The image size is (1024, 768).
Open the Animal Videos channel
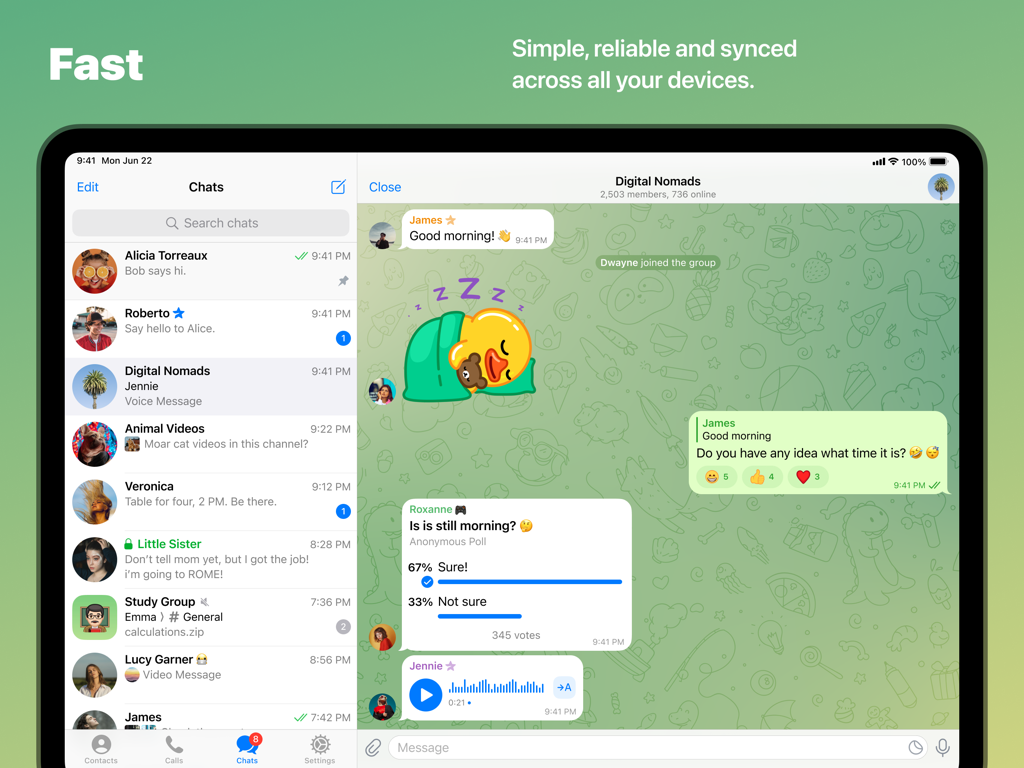[x=211, y=444]
